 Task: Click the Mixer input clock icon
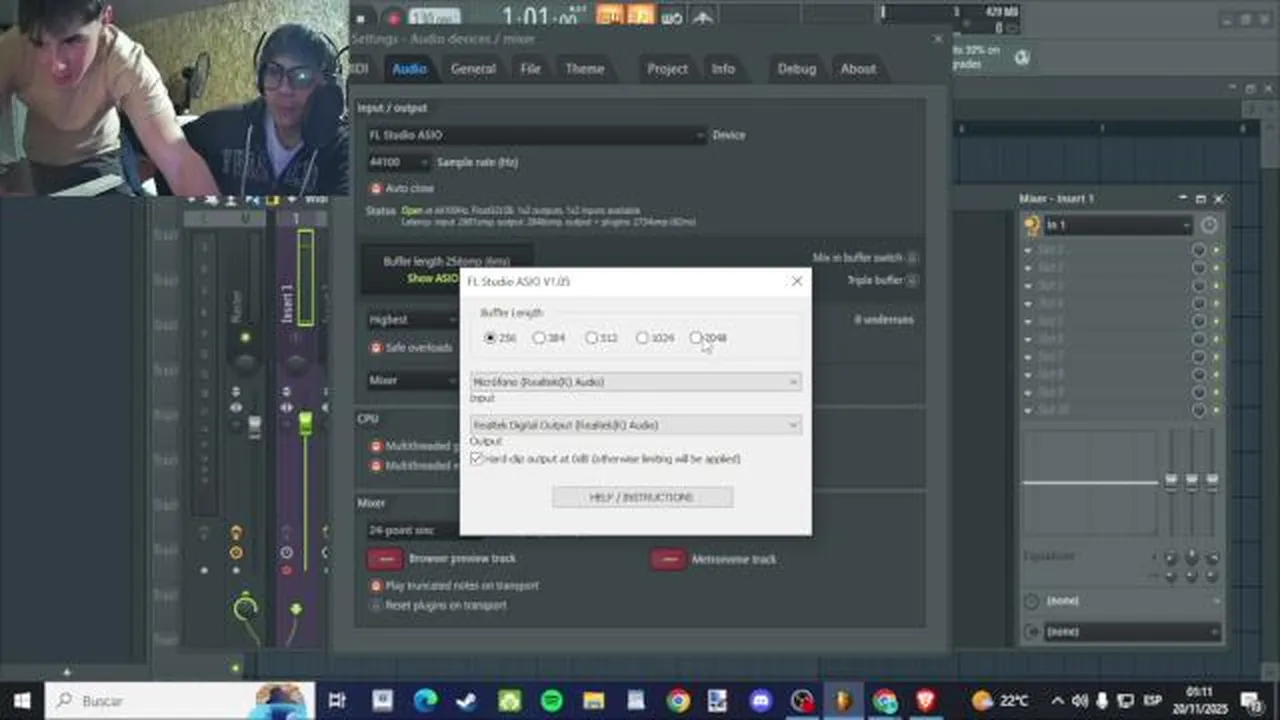coord(1209,226)
